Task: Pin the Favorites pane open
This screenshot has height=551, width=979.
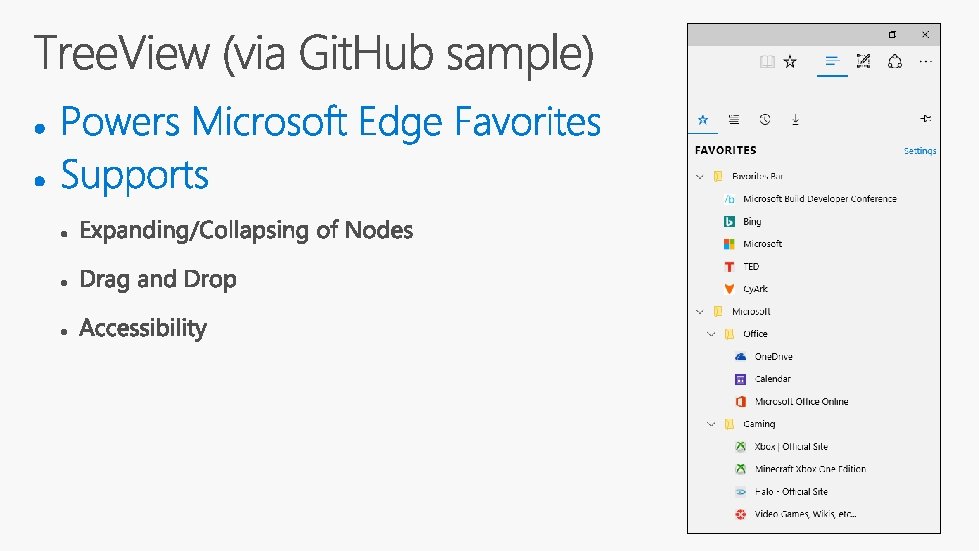Action: point(926,119)
